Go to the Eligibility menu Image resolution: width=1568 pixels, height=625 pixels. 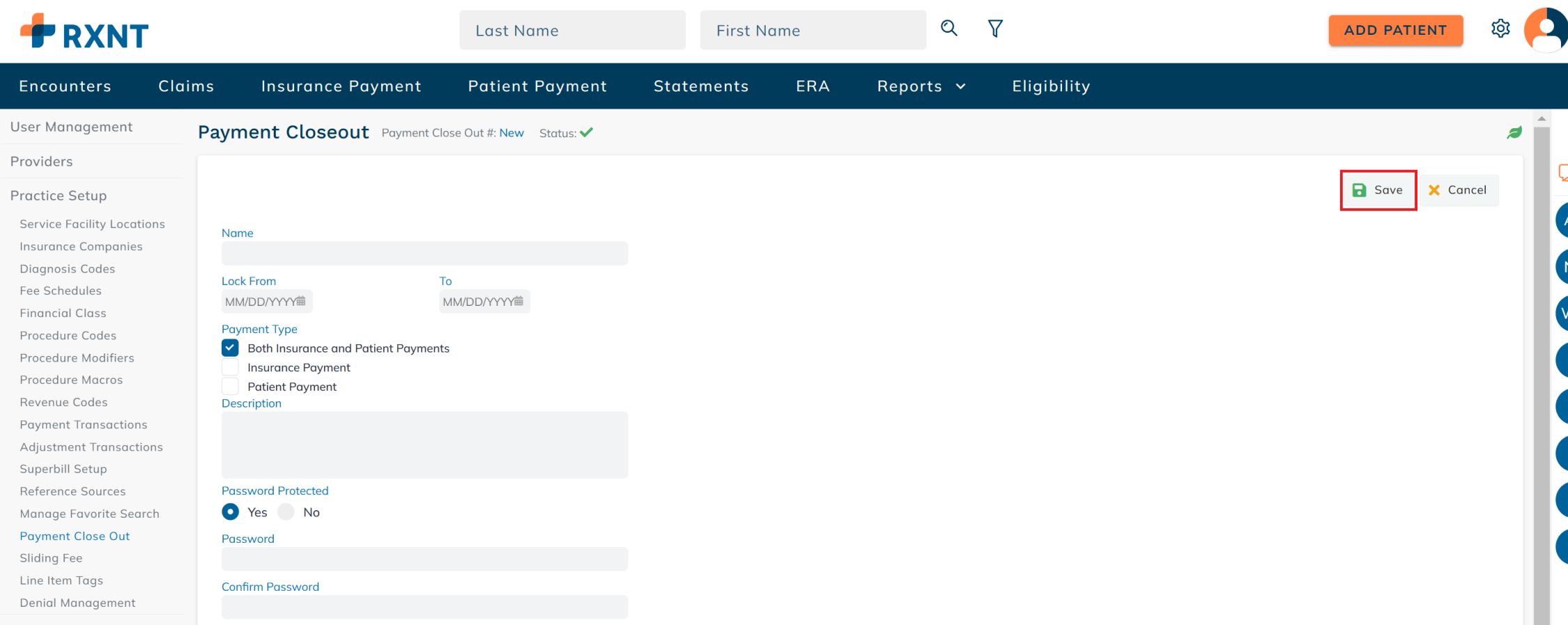tap(1051, 86)
